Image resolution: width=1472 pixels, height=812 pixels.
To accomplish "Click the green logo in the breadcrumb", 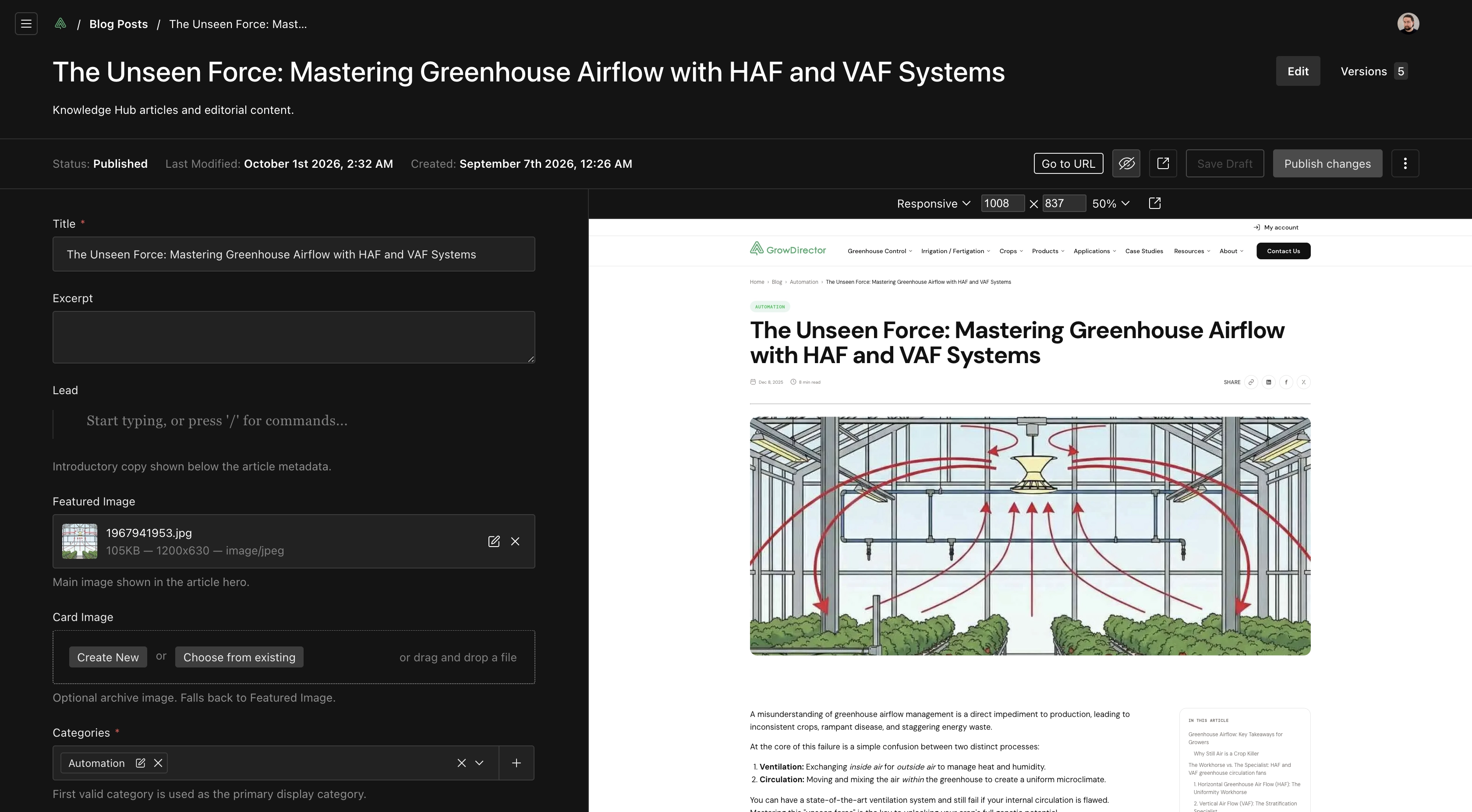I will 60,23.
